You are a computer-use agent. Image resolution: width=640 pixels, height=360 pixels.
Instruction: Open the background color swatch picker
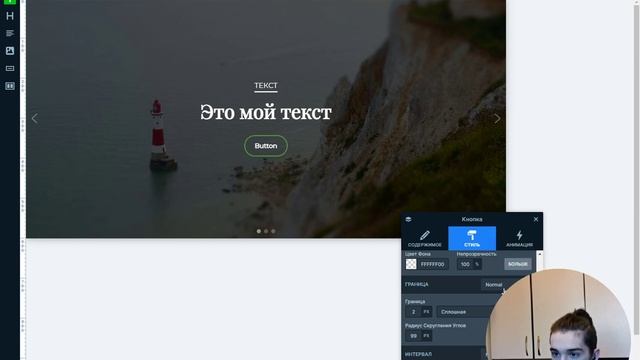tap(411, 264)
